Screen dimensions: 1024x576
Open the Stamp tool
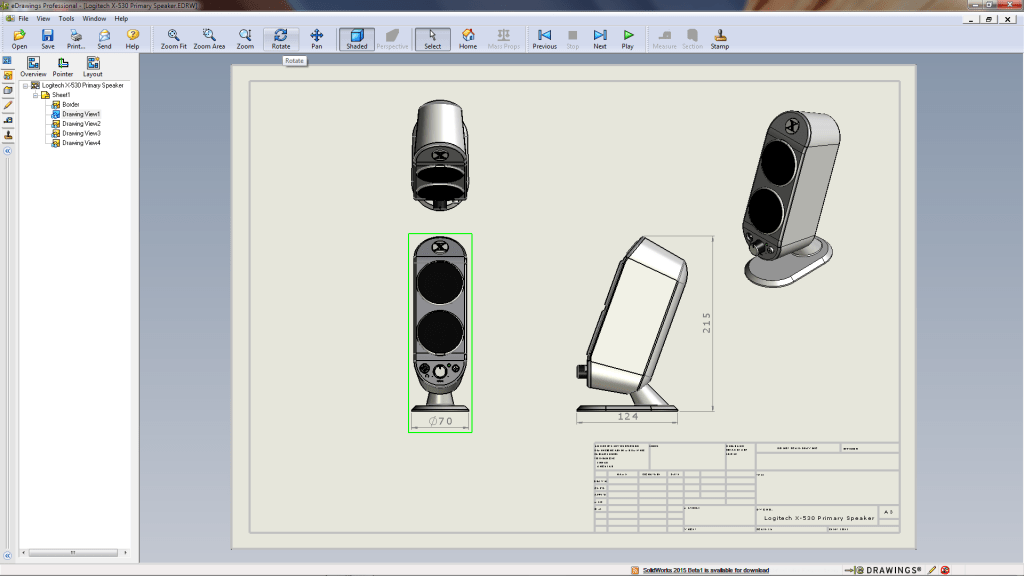click(x=720, y=39)
